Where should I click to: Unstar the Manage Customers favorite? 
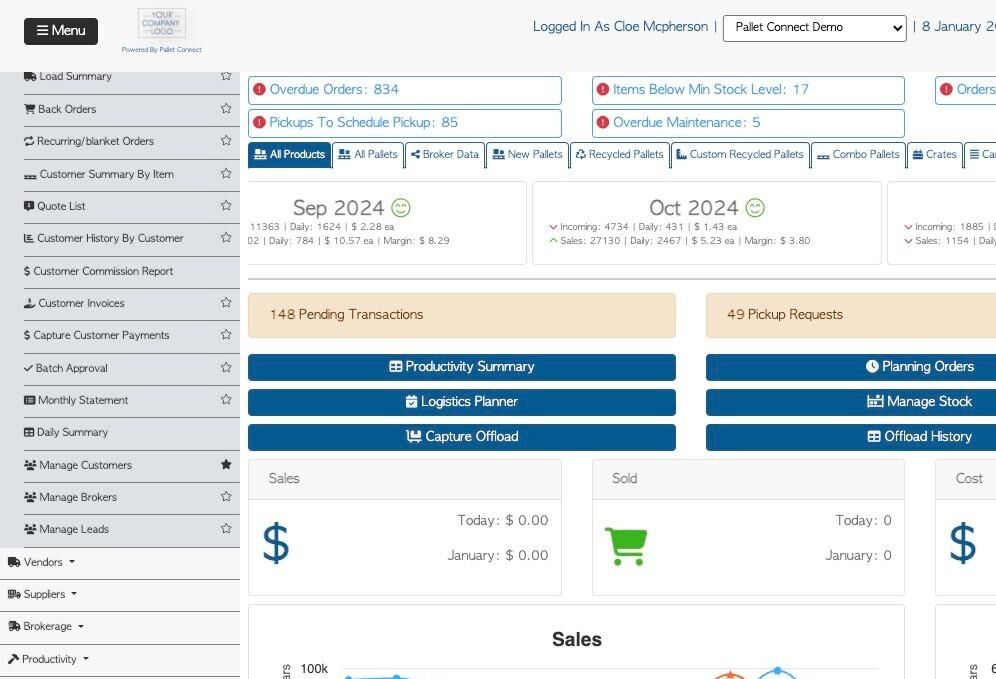point(226,464)
